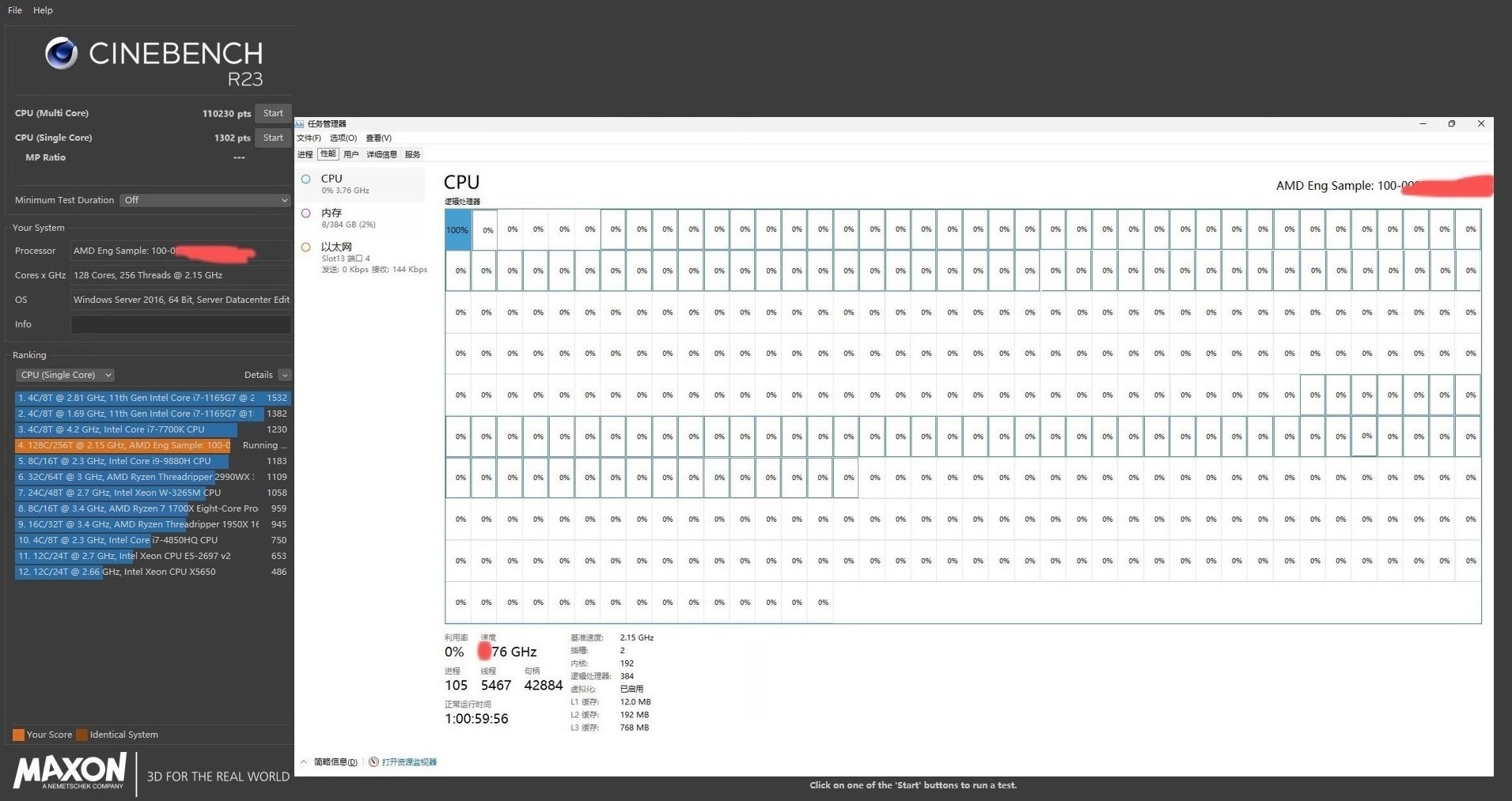1512x801 pixels.
Task: Select ranking entry Ryzen 7 1700X
Action: (153, 508)
